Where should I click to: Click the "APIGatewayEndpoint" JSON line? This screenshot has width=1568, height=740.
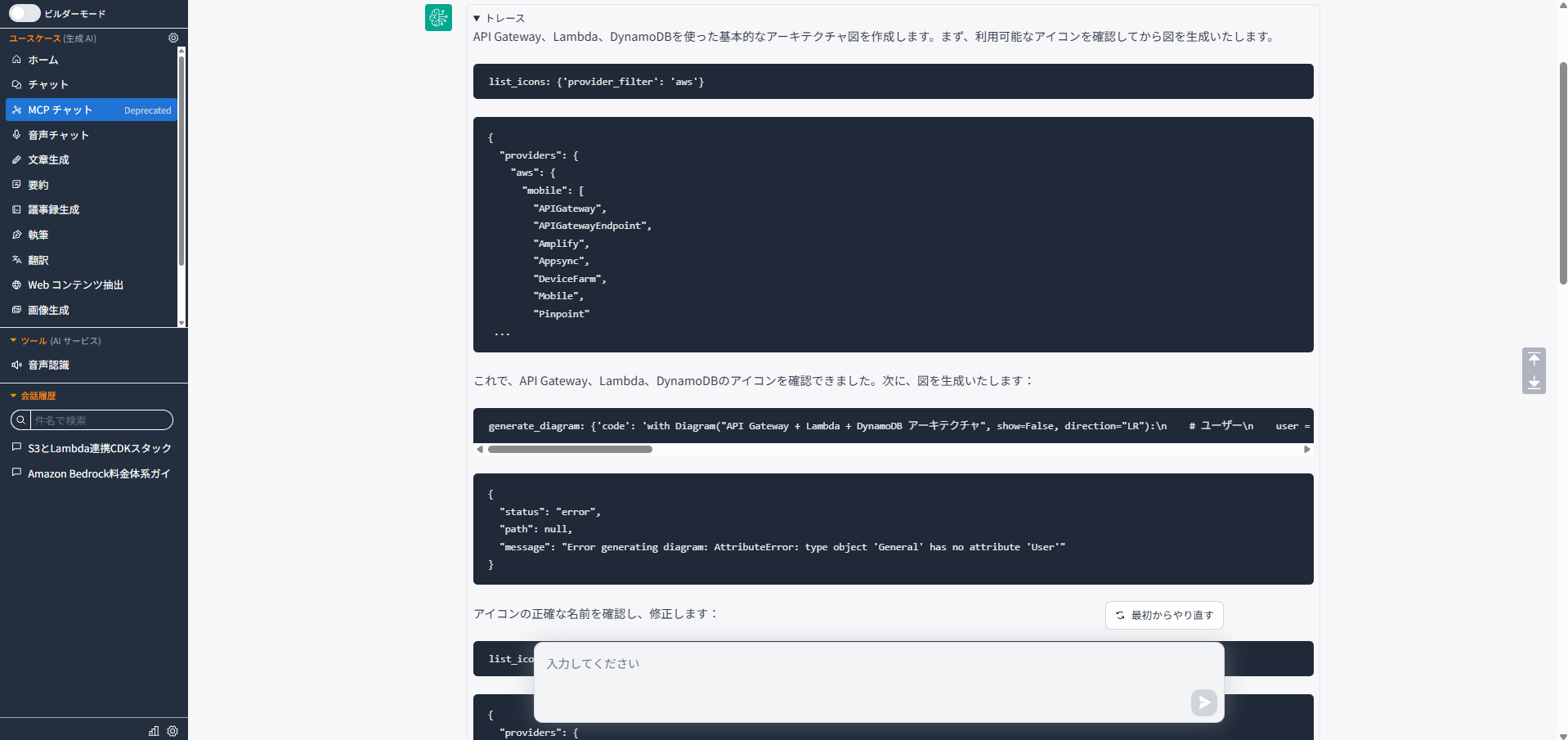tap(593, 226)
